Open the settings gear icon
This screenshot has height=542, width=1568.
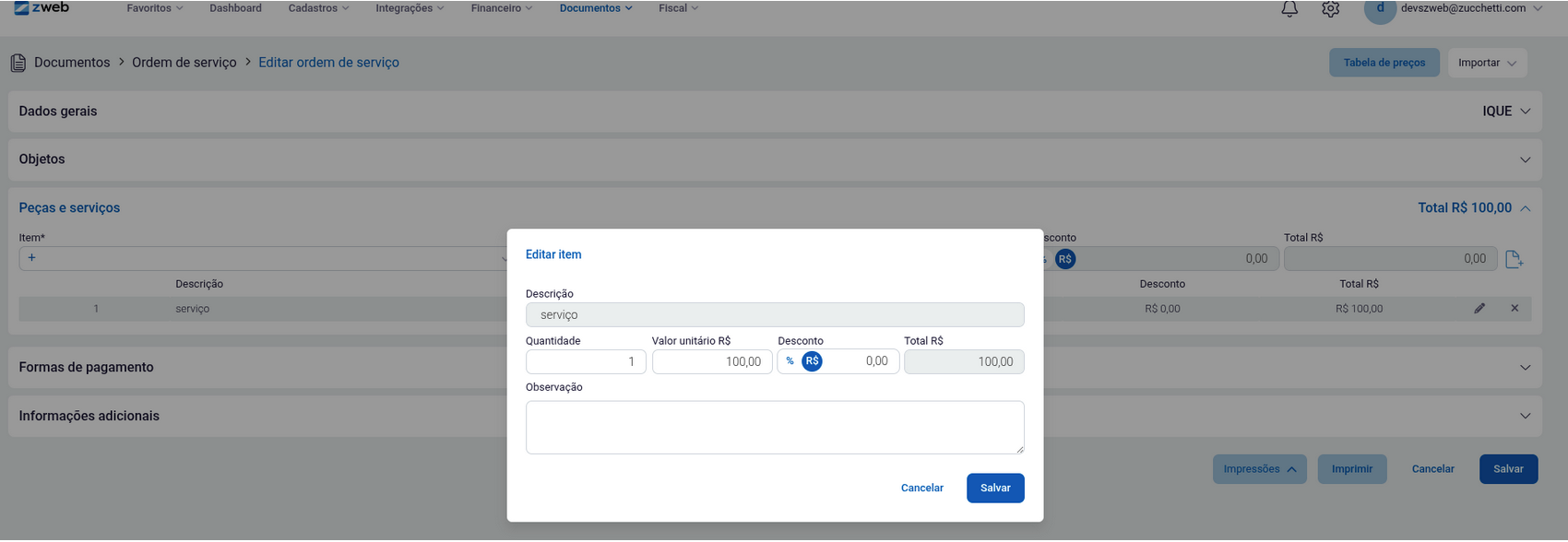pyautogui.click(x=1330, y=9)
